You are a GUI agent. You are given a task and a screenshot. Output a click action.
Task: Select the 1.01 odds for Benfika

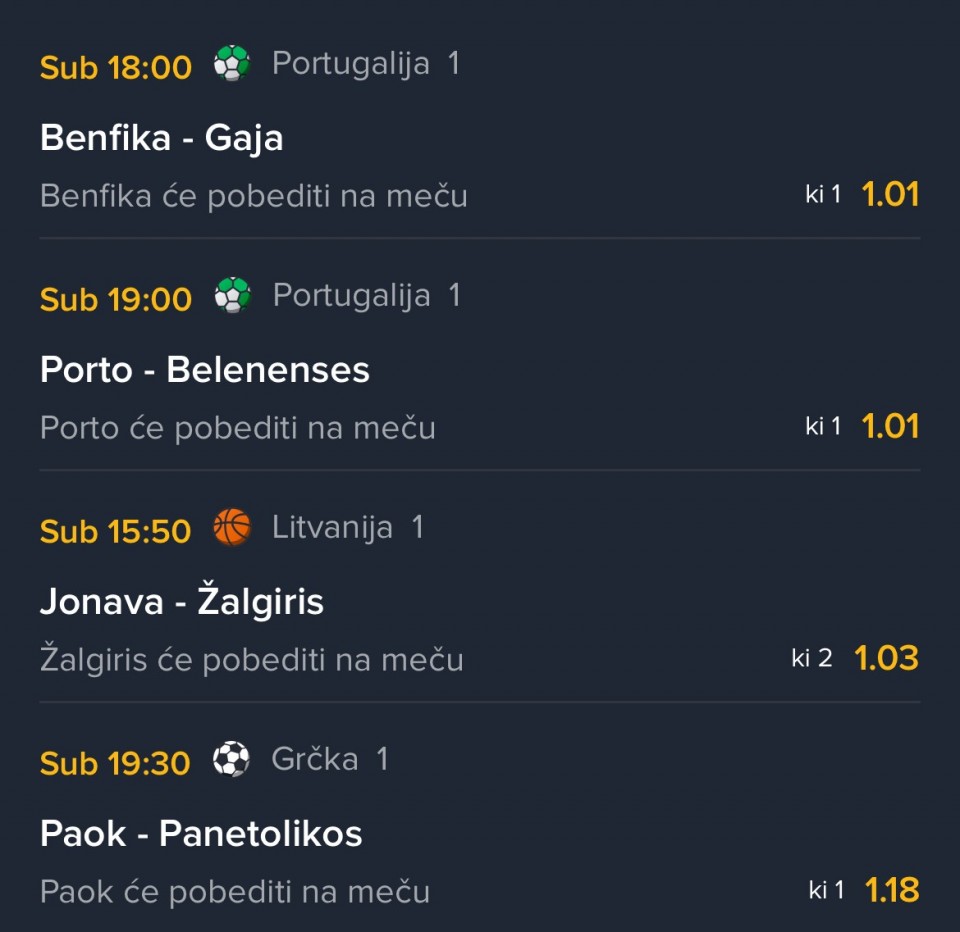[x=890, y=194]
